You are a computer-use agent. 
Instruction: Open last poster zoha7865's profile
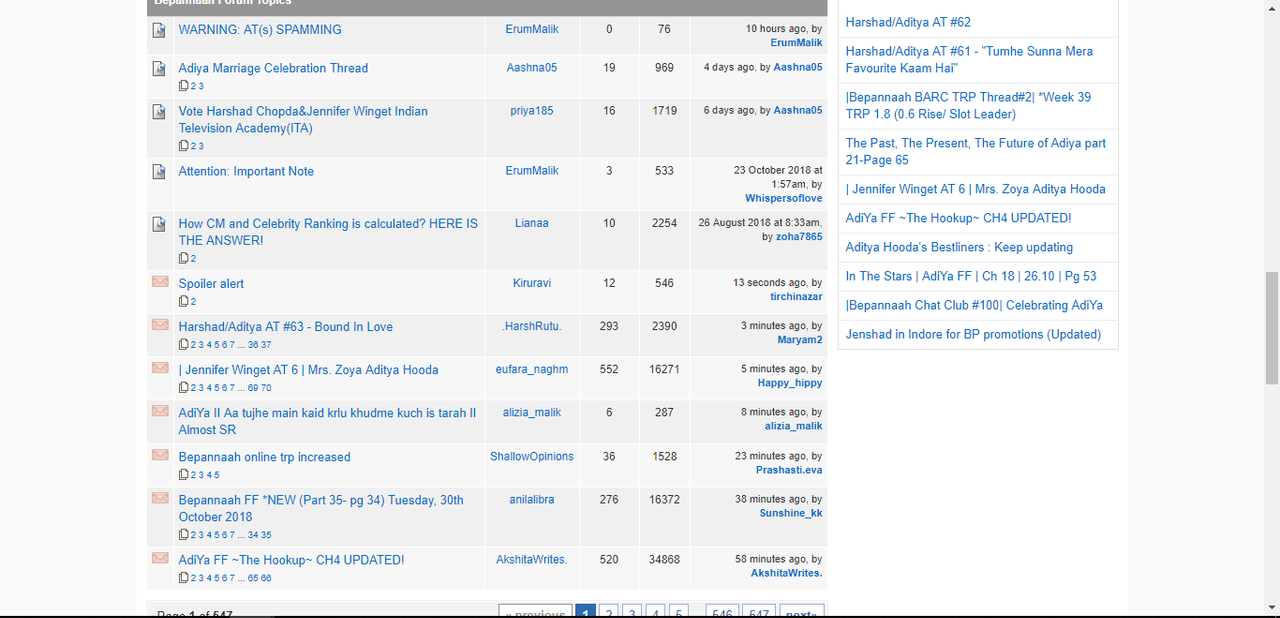pyautogui.click(x=799, y=237)
